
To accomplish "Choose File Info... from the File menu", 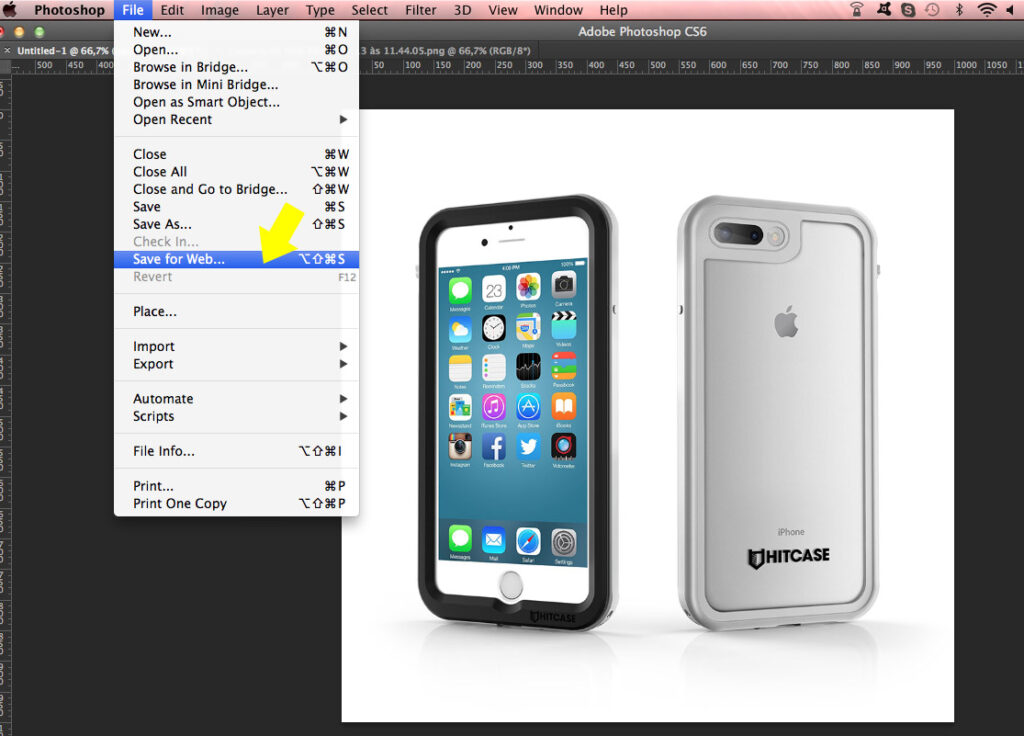I will 236,451.
